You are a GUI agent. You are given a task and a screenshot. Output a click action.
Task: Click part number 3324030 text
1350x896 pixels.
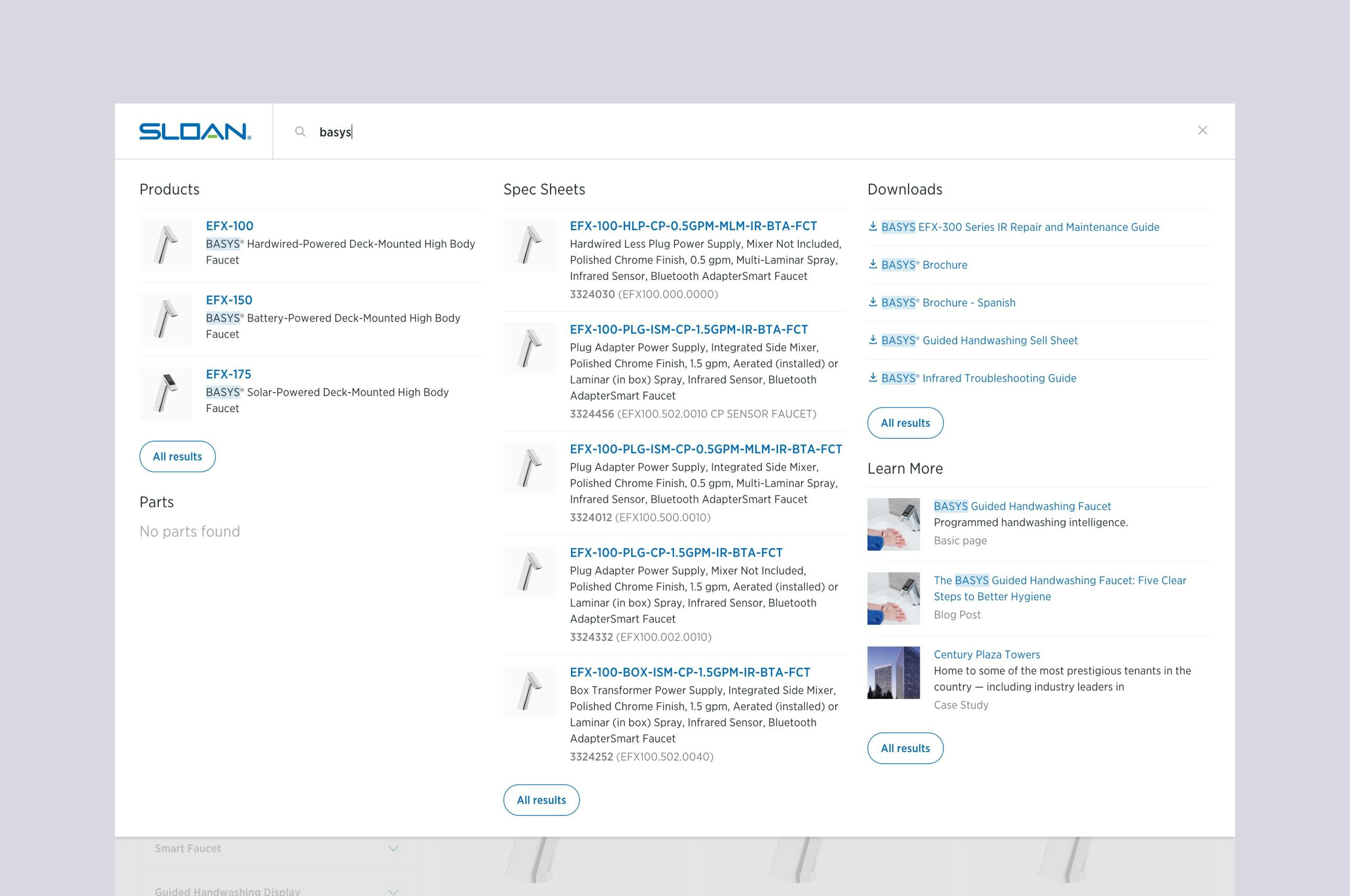[x=592, y=294]
